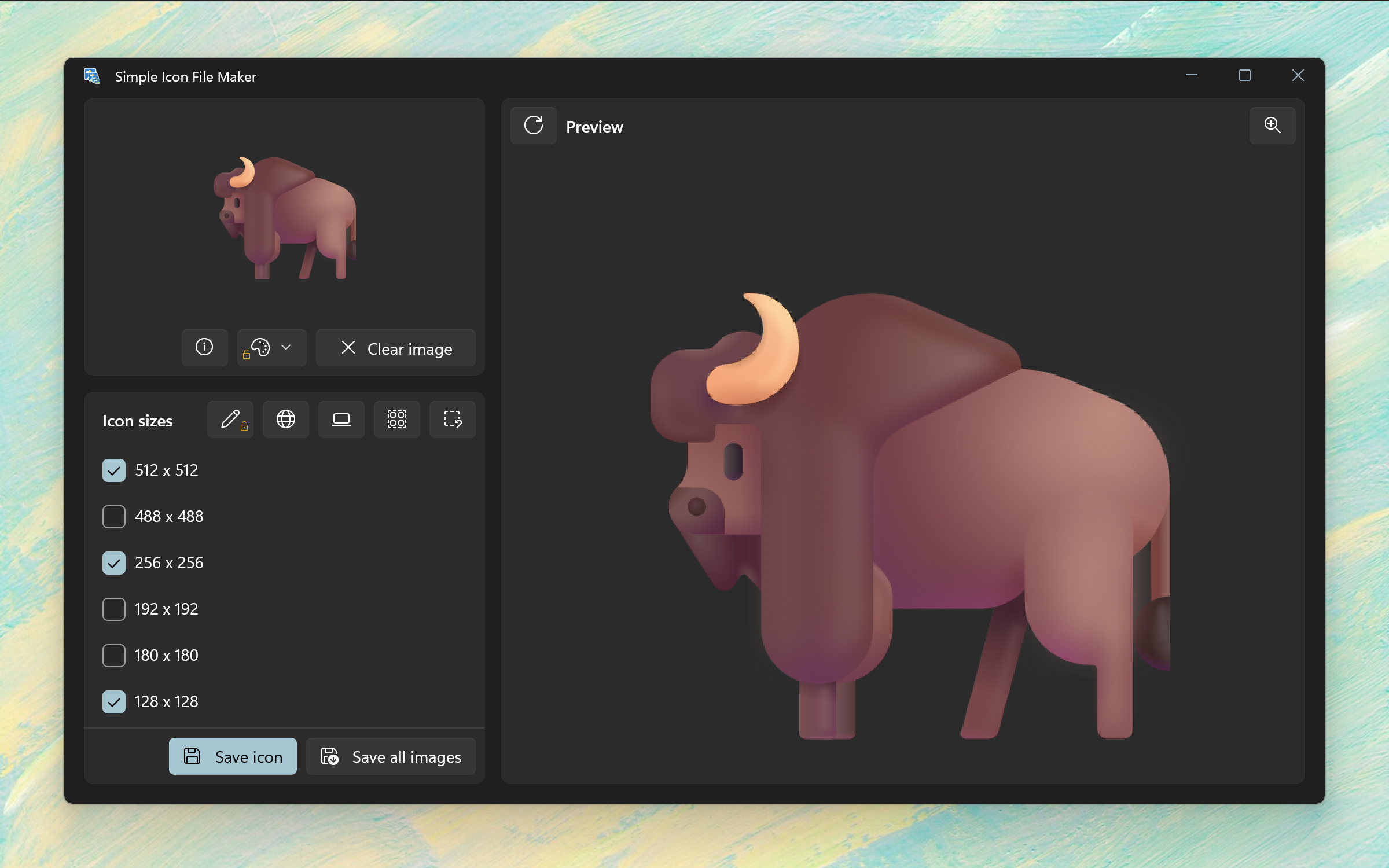
Task: Click the edit icon sizes pencil icon
Action: (230, 420)
